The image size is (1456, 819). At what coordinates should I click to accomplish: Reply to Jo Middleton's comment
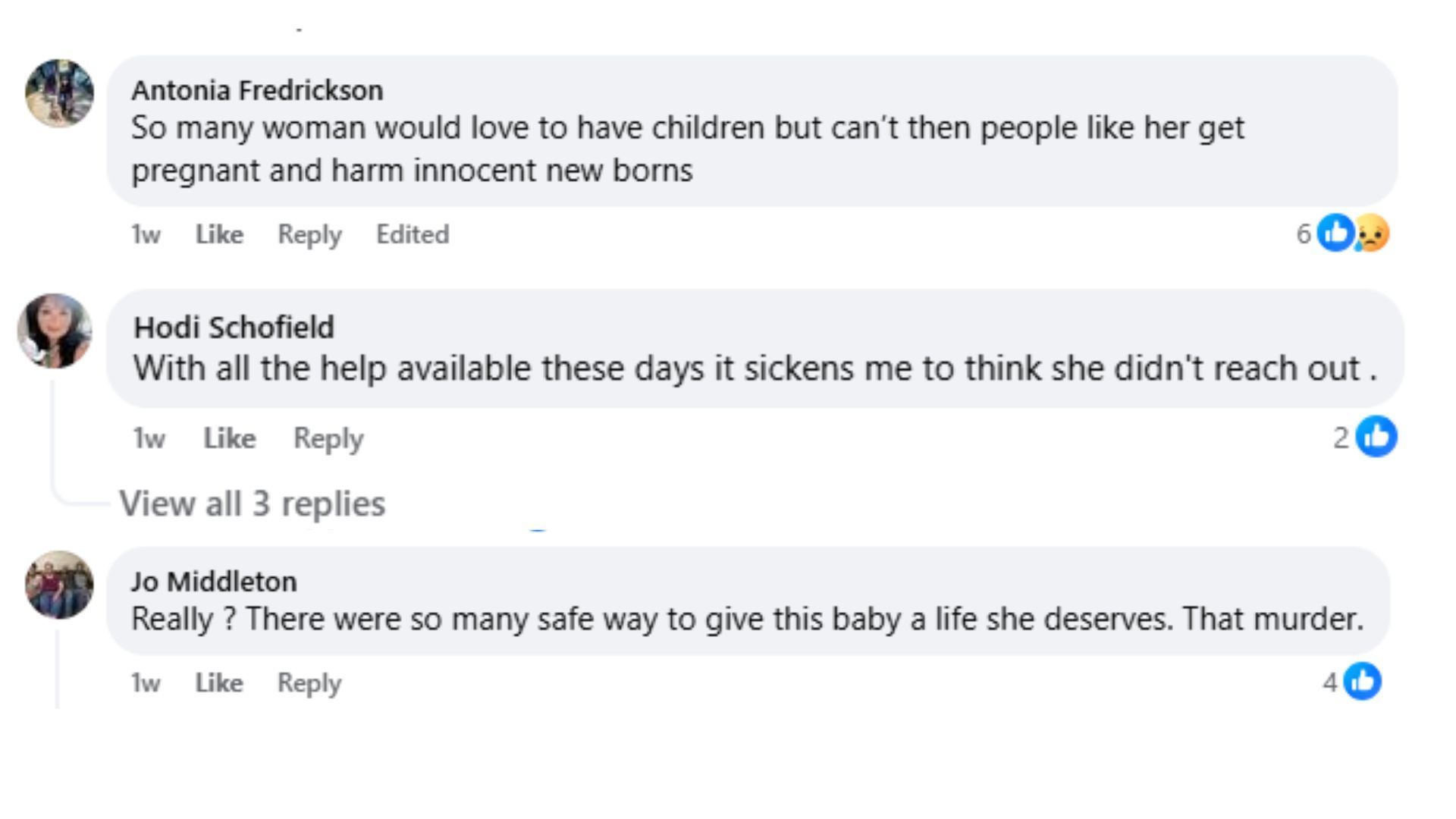click(309, 682)
